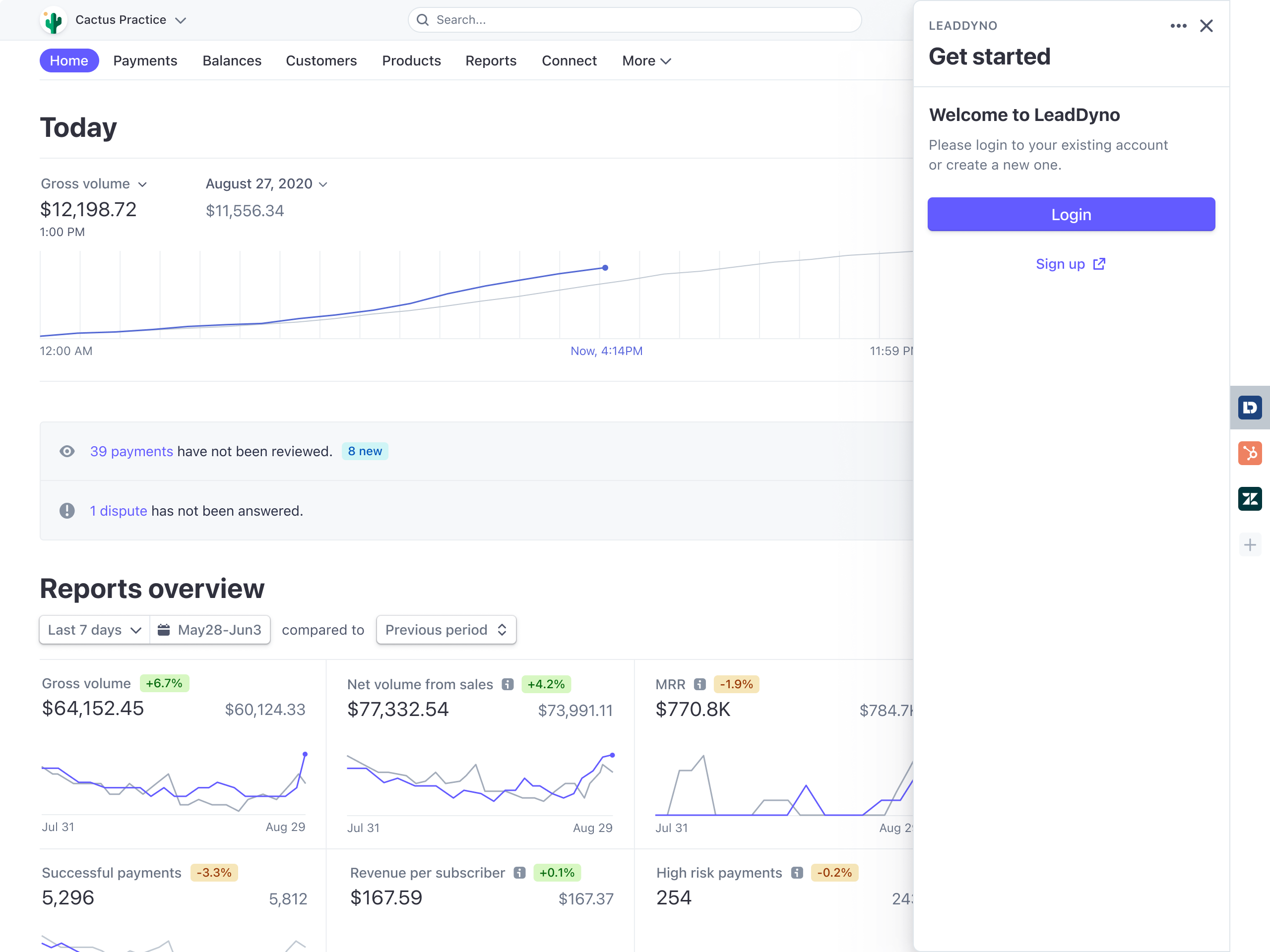Click the LeadDyno Login button

tap(1071, 214)
